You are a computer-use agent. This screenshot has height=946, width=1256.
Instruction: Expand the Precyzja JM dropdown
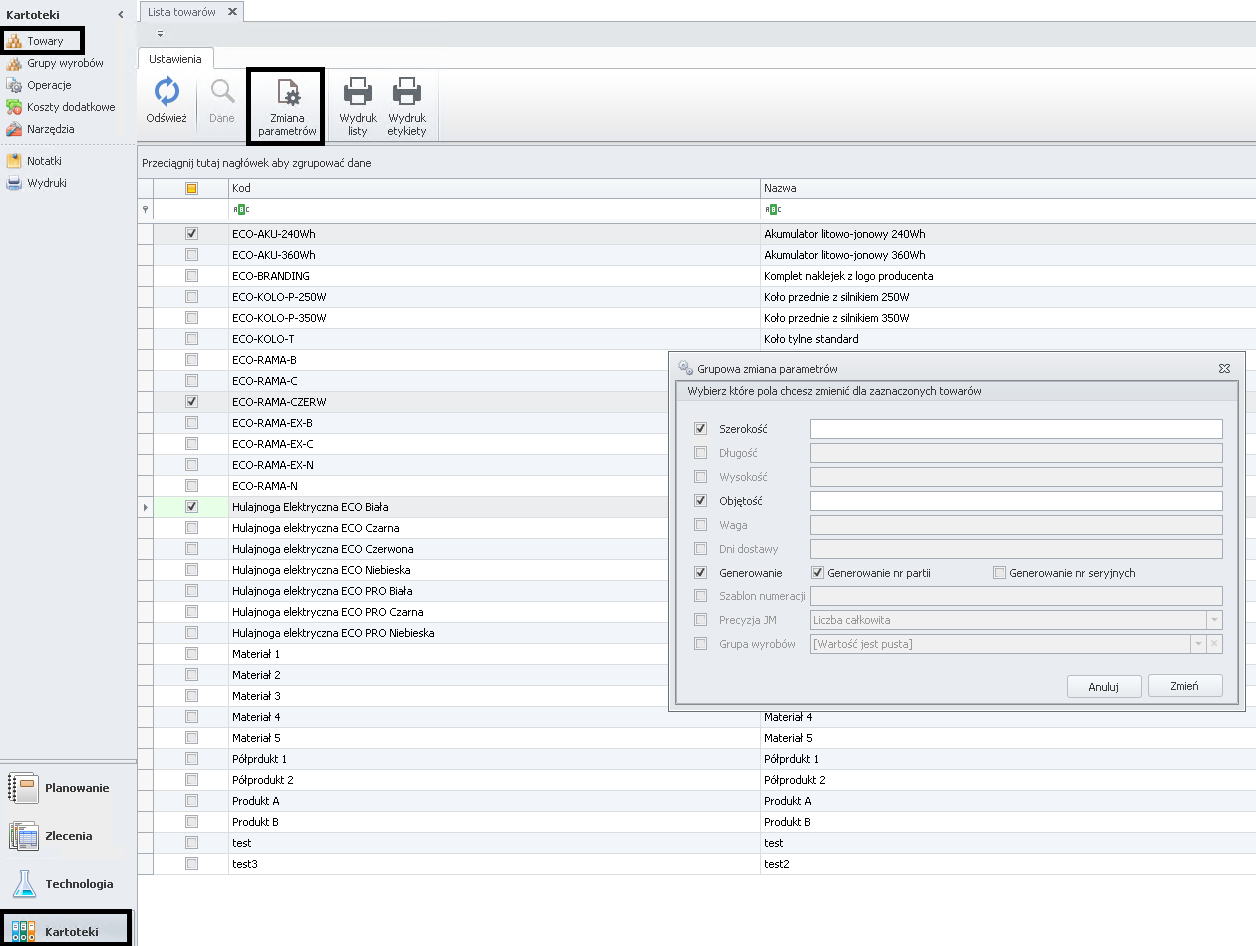1214,620
